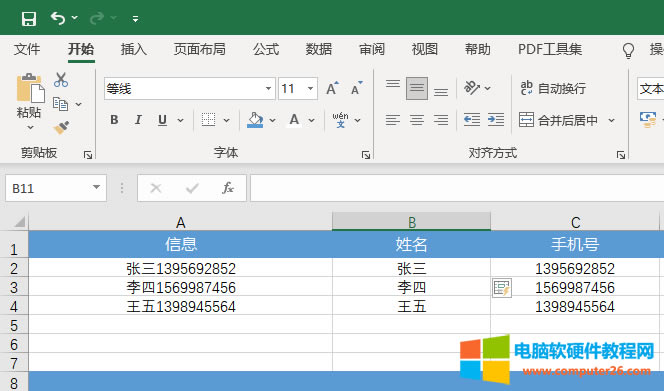
Task: Toggle Bold formatting
Action: click(114, 120)
